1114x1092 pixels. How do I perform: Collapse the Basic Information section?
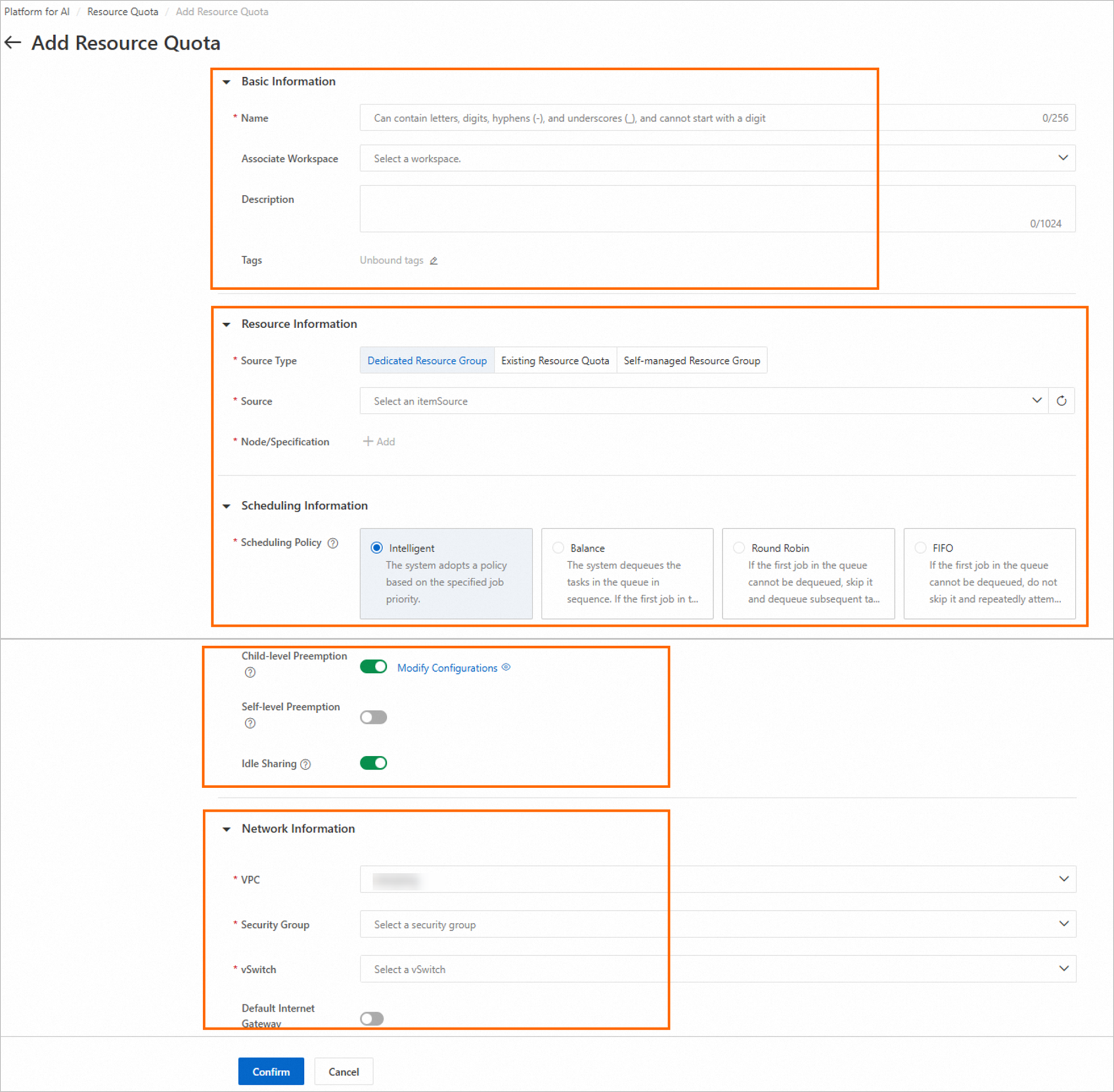pyautogui.click(x=227, y=82)
